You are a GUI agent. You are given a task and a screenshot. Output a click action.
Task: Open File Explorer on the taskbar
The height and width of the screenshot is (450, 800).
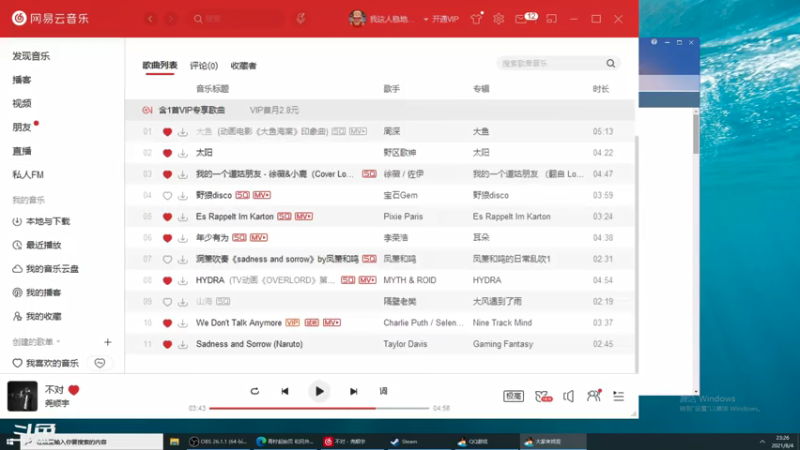point(174,442)
